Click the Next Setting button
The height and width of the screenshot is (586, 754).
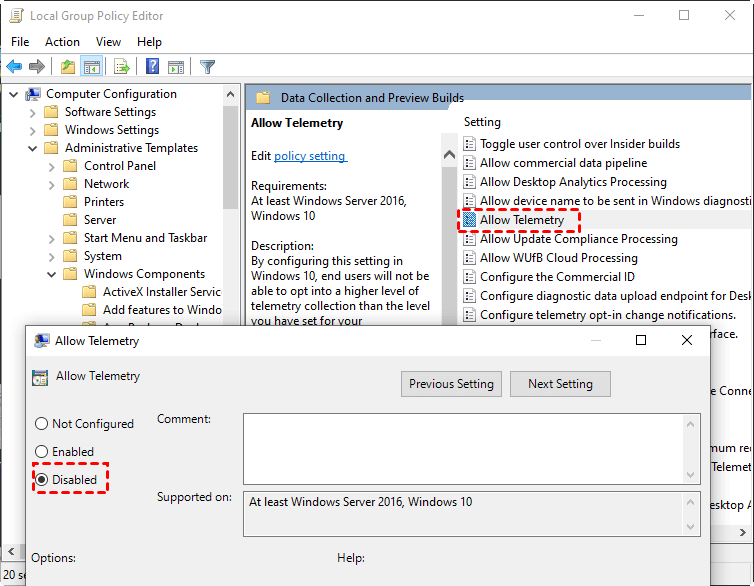click(x=560, y=384)
